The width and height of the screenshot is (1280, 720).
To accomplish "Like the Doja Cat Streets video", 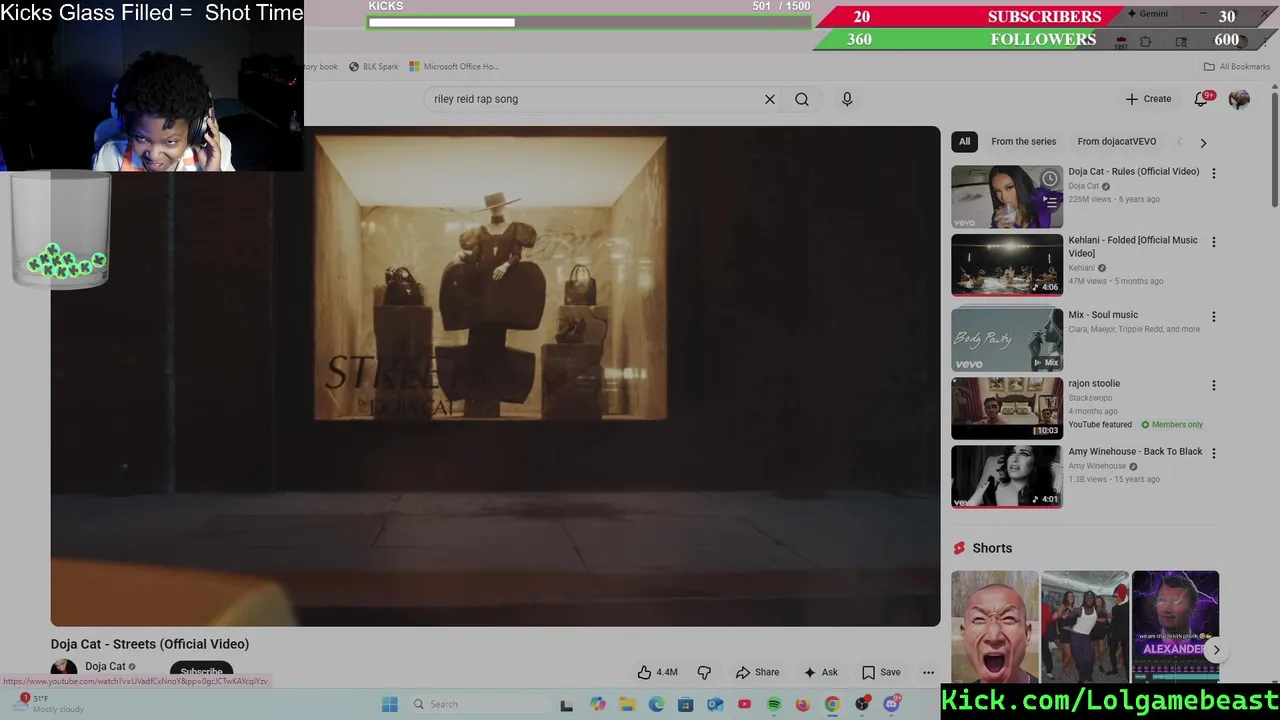I will tap(657, 672).
